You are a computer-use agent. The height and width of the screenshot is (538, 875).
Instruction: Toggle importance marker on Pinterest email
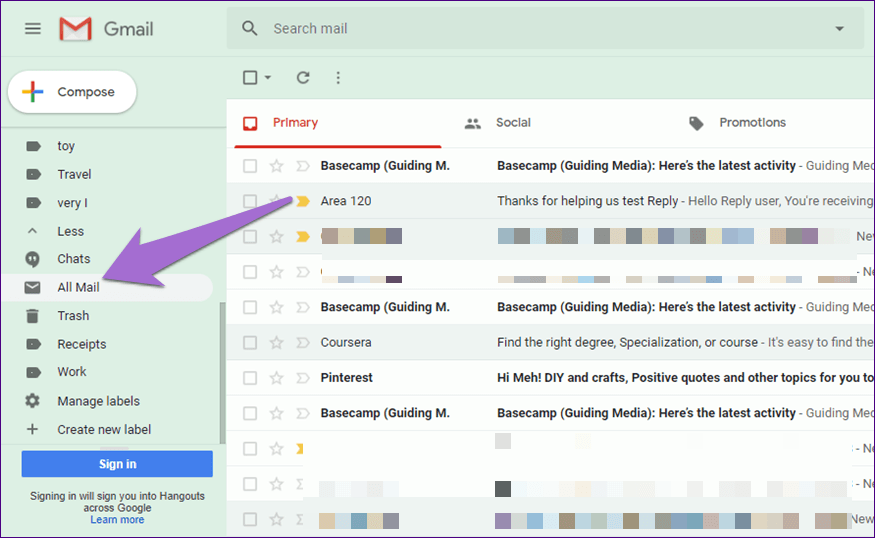pos(302,378)
